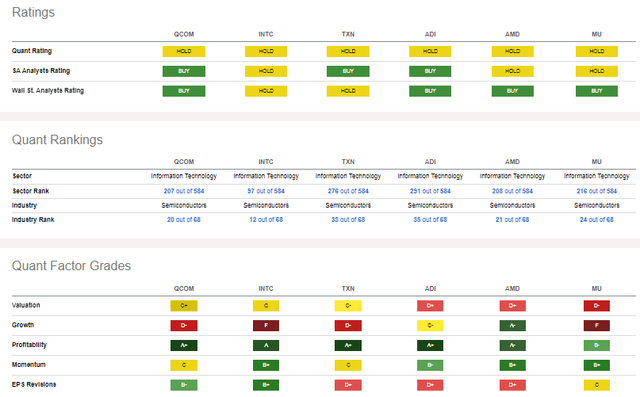Screen dimensions: 640x397
Task: Click MU's SA Analysts Rating HOLD badge
Action: 597,71
